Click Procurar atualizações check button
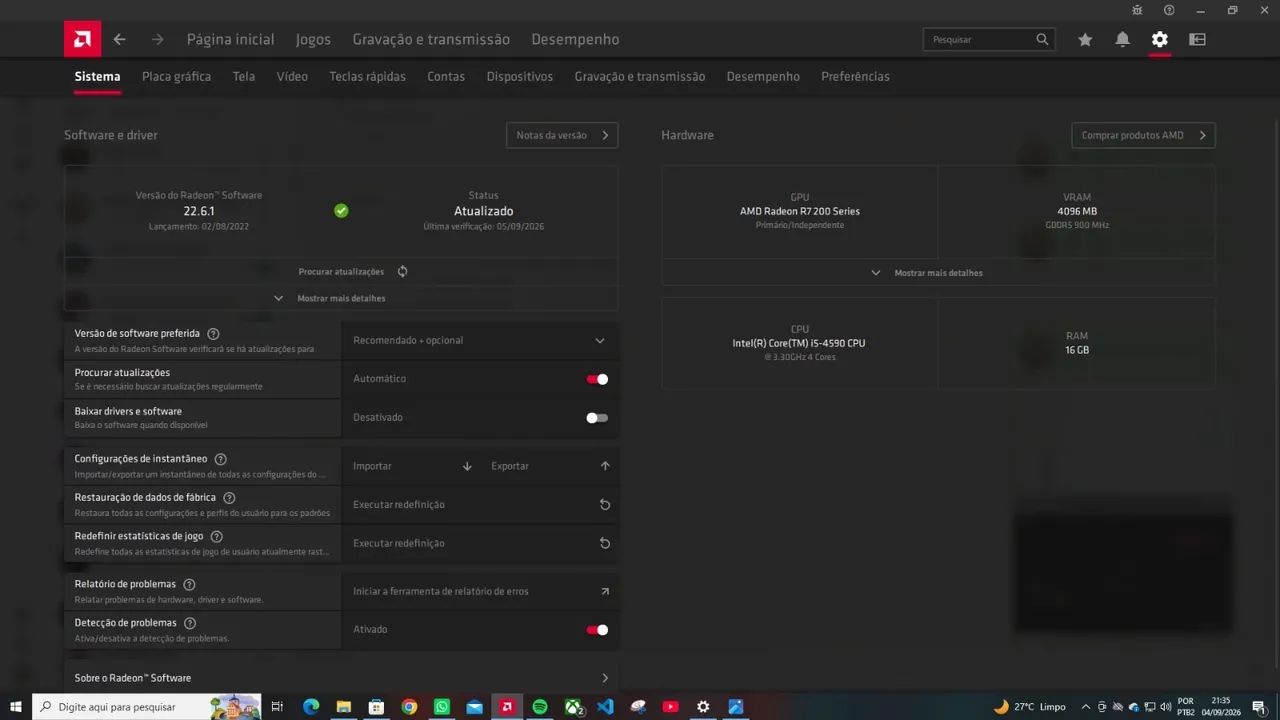The width and height of the screenshot is (1280, 720). [x=341, y=271]
